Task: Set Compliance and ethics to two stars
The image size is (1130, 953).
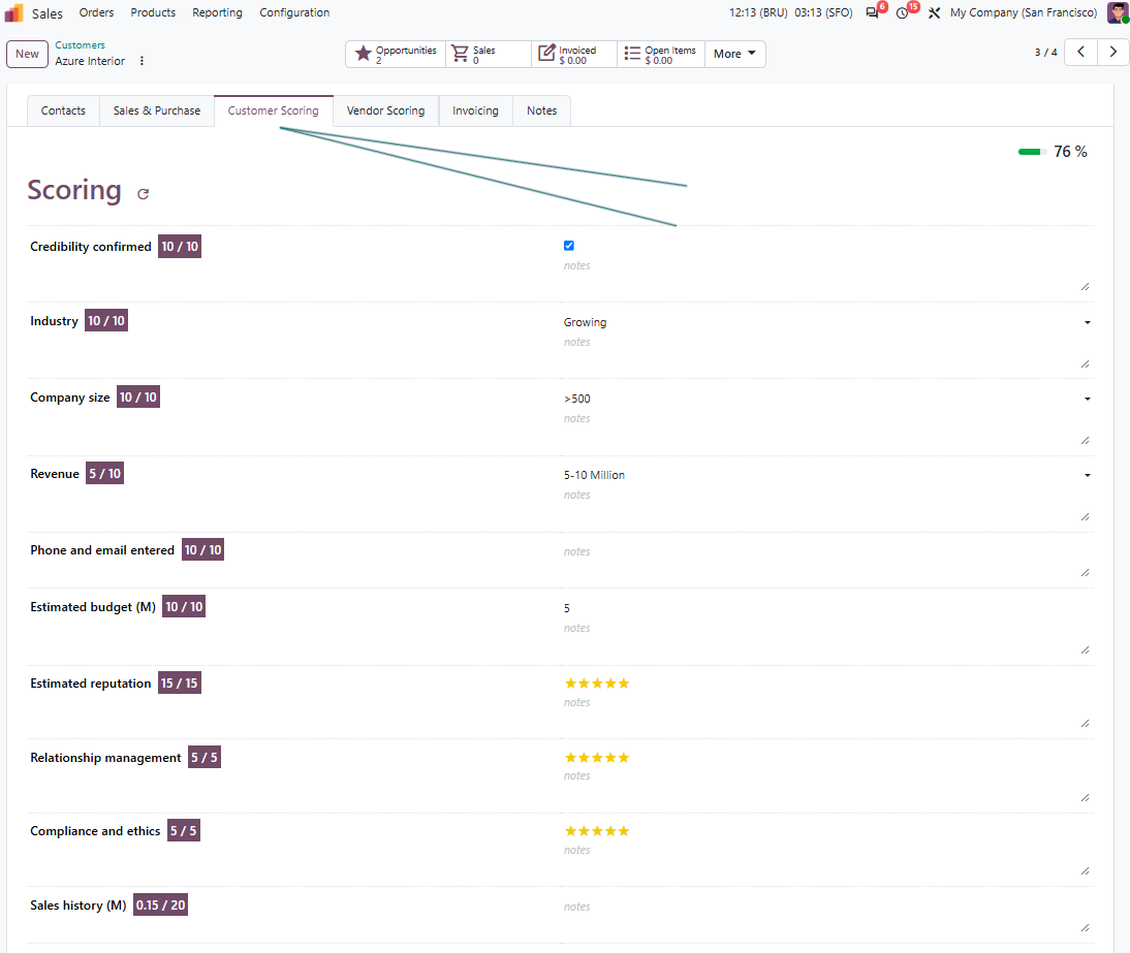Action: [584, 831]
